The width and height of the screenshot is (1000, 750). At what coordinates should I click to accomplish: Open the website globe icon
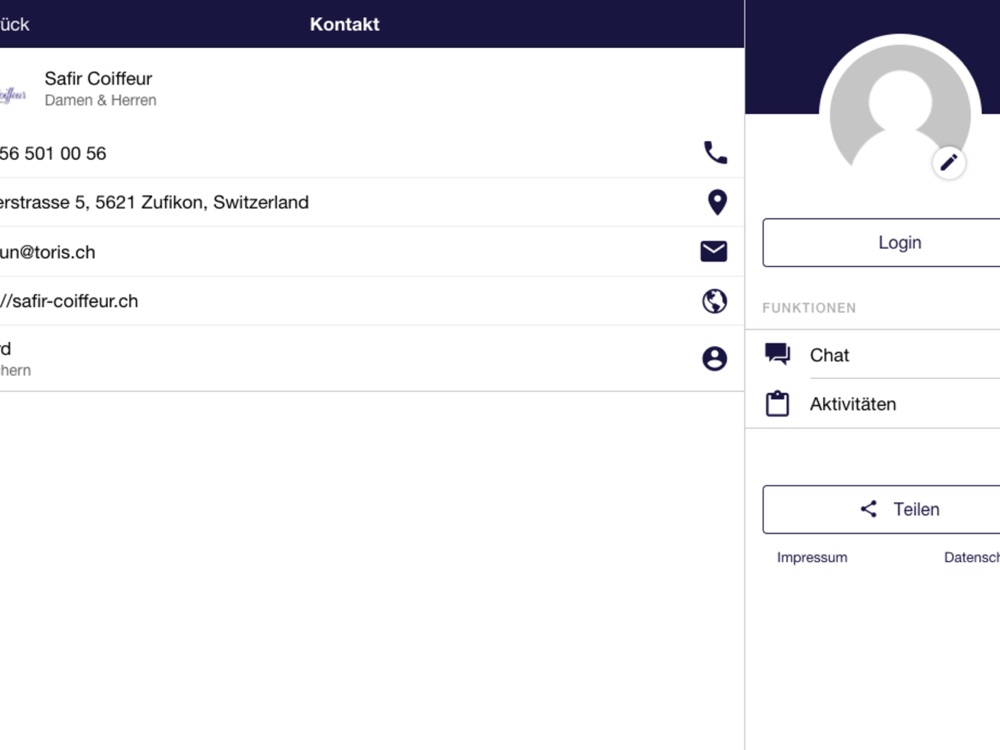click(x=714, y=301)
